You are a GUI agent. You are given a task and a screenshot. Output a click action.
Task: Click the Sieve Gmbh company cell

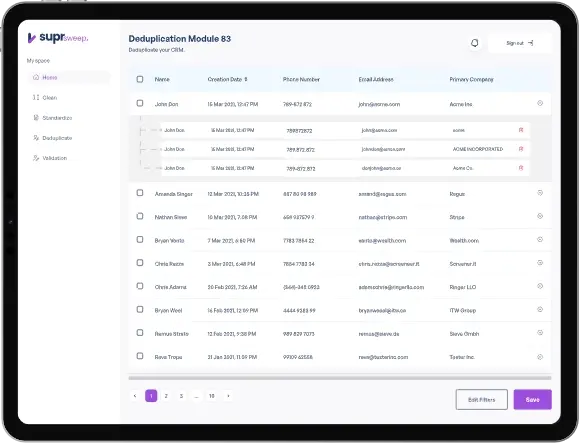pyautogui.click(x=464, y=334)
